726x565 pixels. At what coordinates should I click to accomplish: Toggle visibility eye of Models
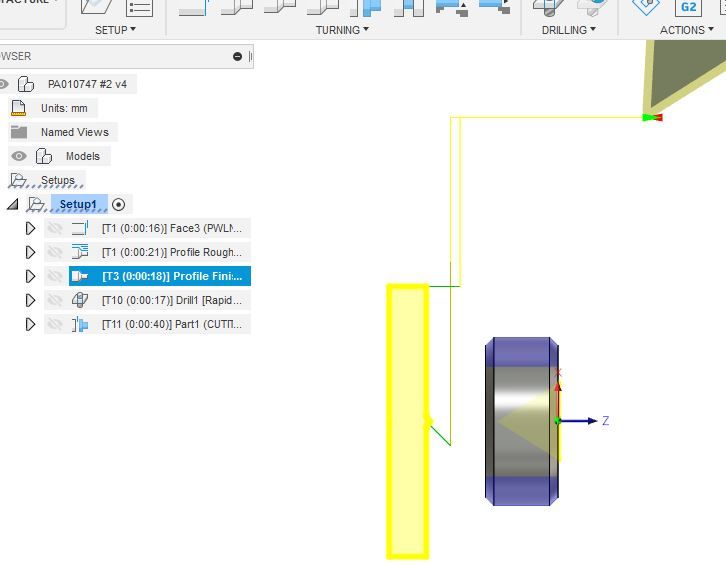point(19,156)
